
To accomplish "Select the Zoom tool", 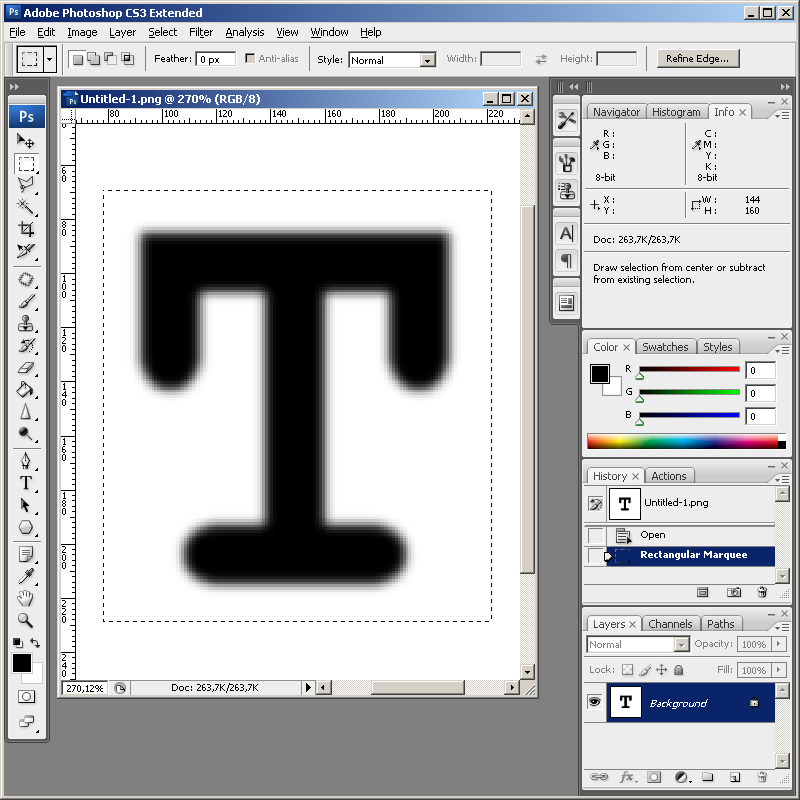I will tap(26, 620).
